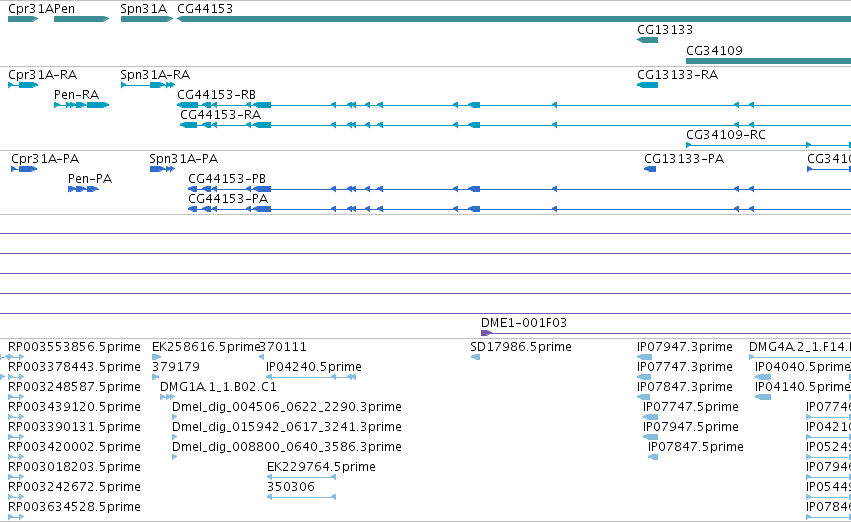Click Dmel_dig_004506_0622_2290.3prime label
The image size is (851, 522).
click(x=287, y=407)
